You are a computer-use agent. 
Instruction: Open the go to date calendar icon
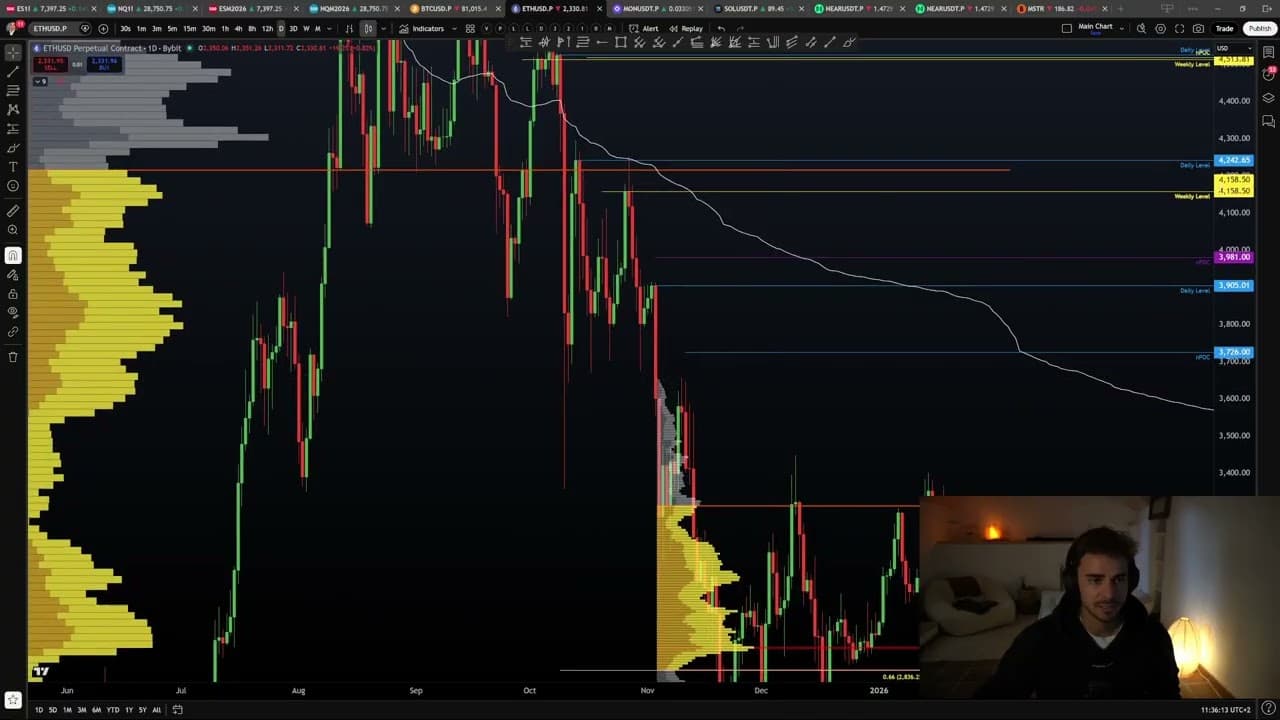177,710
